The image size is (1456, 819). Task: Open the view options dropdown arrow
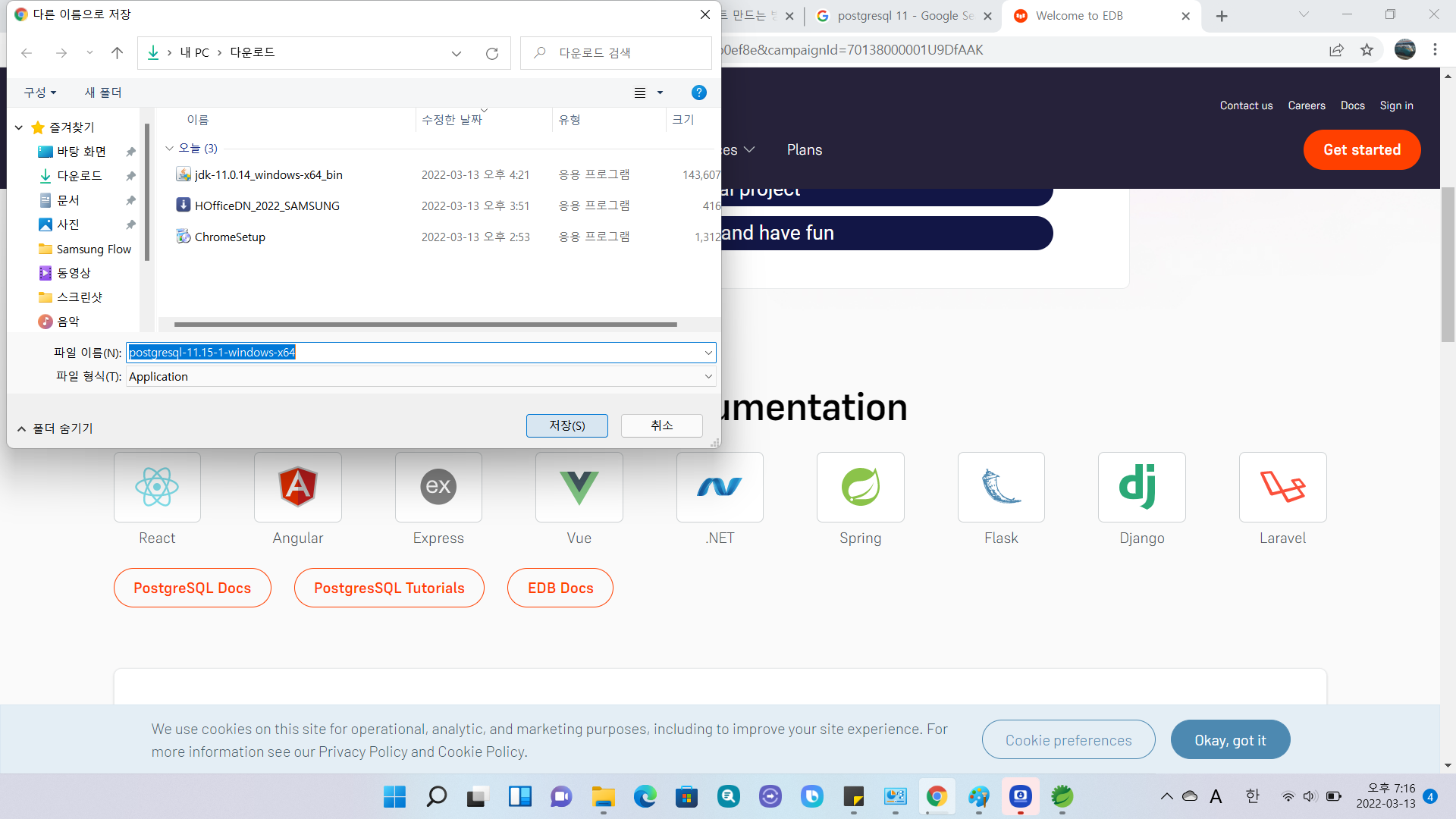[x=660, y=93]
